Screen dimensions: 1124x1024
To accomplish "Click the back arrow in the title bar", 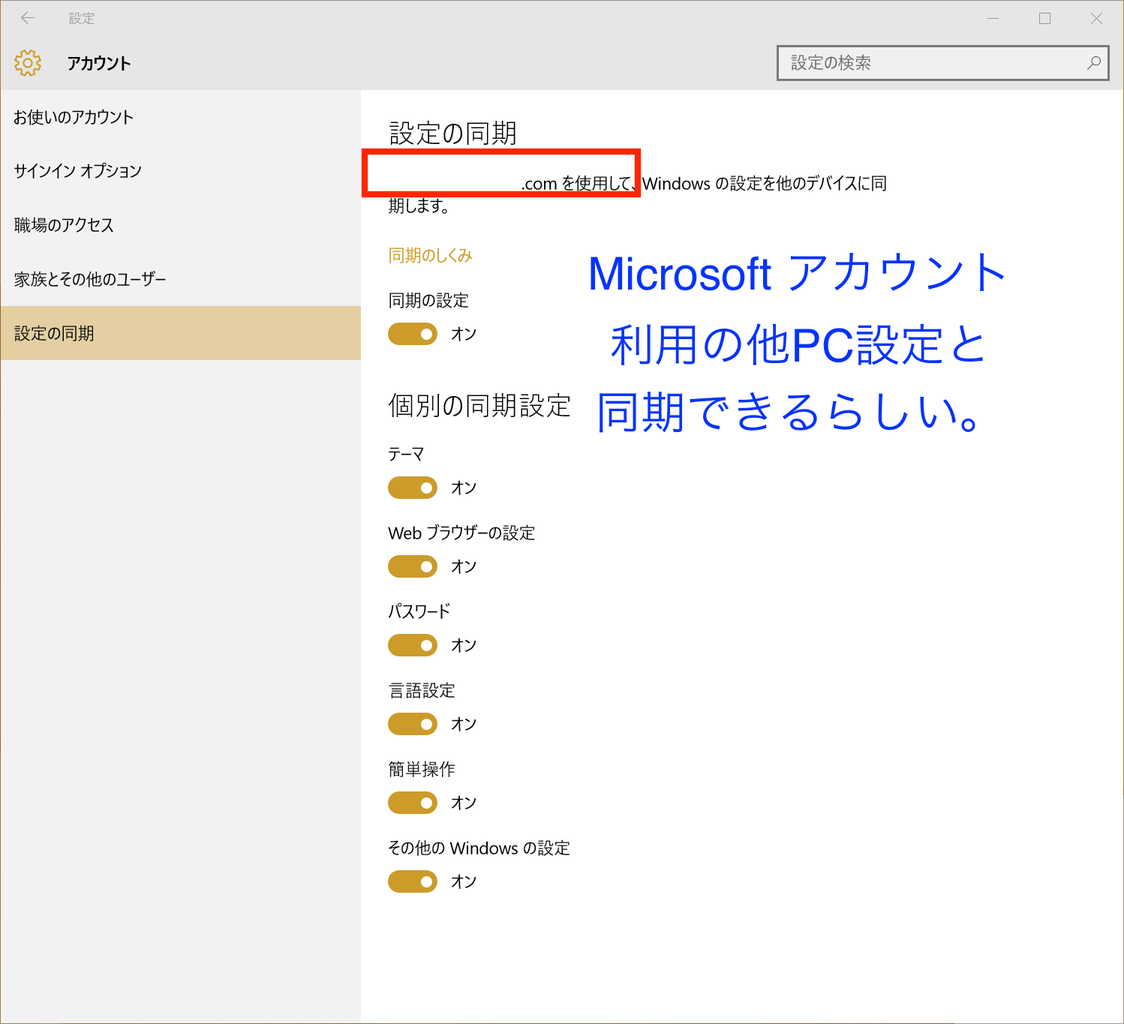I will [27, 18].
